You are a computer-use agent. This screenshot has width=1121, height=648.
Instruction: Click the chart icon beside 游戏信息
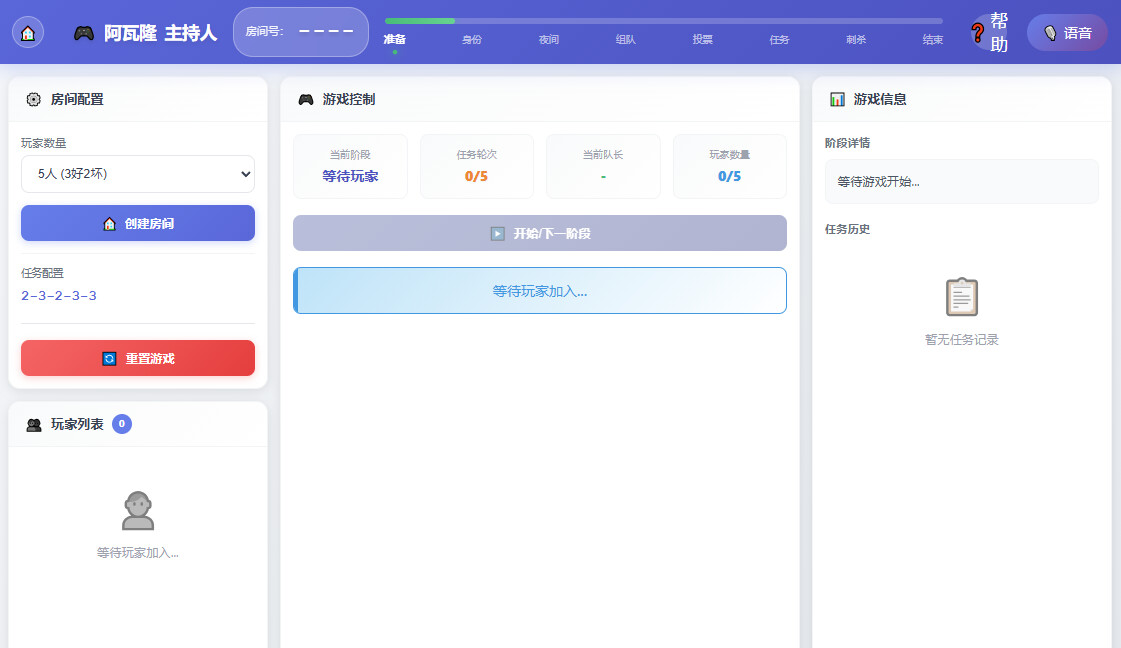[837, 99]
